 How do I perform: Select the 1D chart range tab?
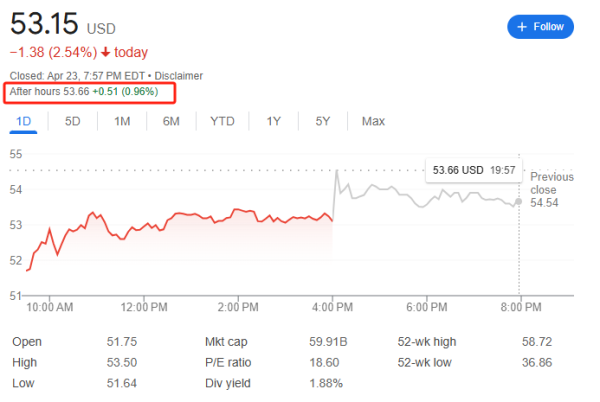coord(23,121)
